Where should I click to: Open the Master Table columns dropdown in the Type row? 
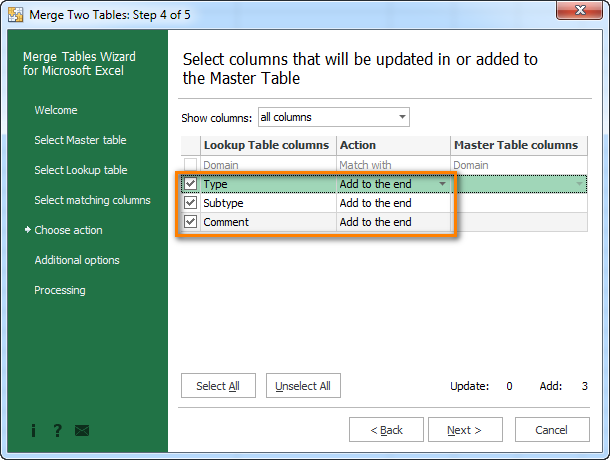pyautogui.click(x=581, y=184)
